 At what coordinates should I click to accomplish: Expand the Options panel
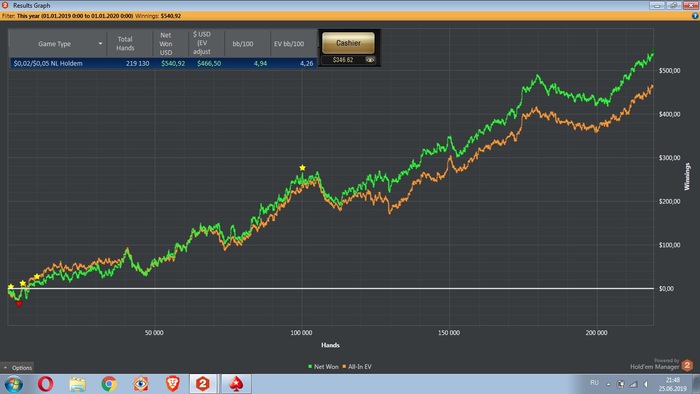click(17, 368)
